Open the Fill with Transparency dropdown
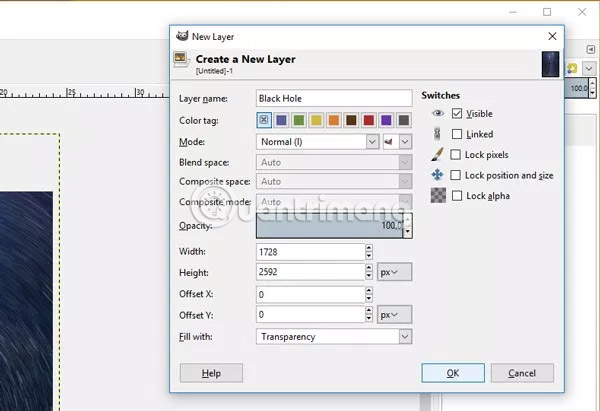This screenshot has width=600, height=411. (334, 337)
